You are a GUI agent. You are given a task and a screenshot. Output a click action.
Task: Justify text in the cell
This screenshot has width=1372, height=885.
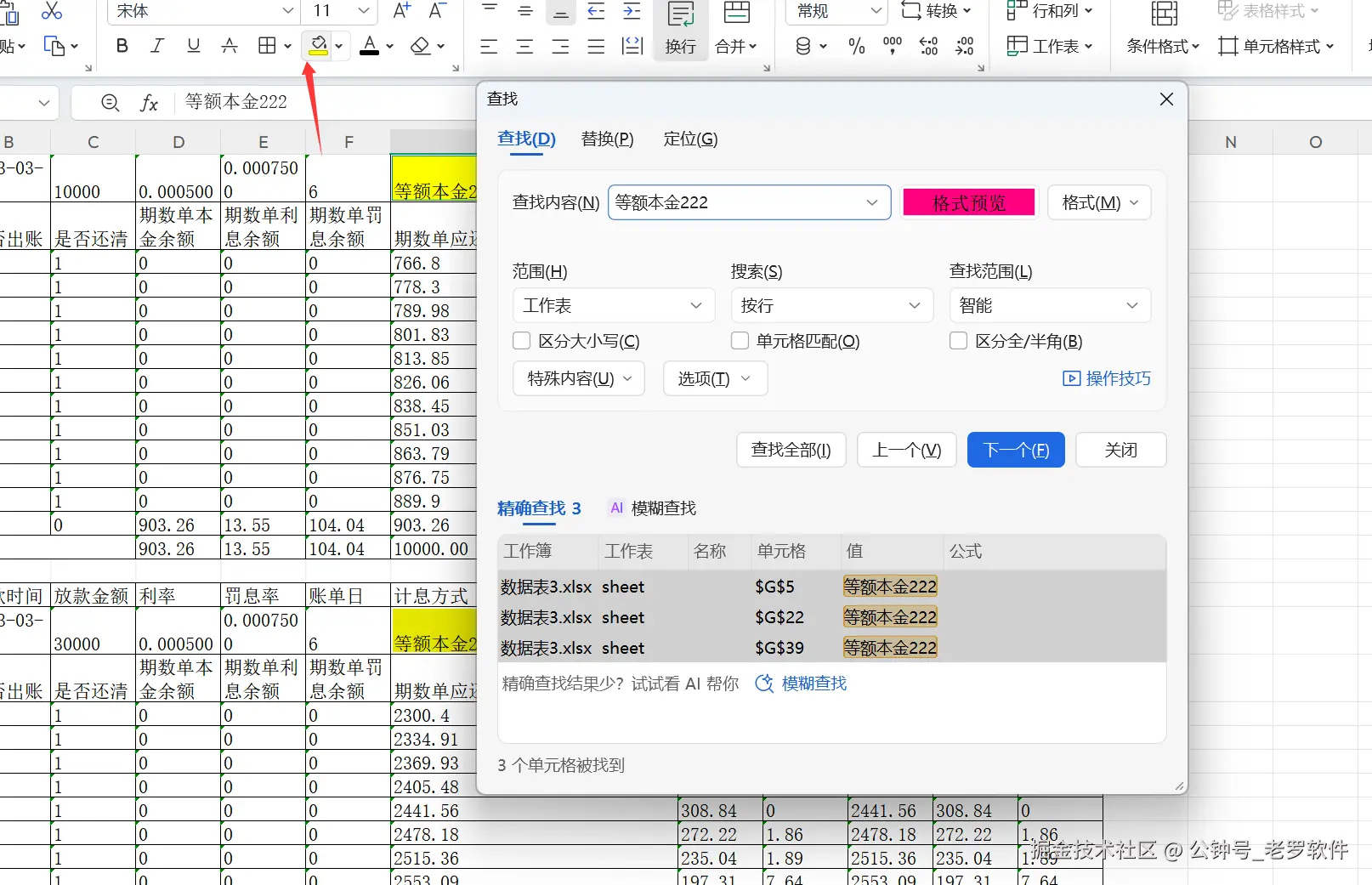tap(596, 47)
